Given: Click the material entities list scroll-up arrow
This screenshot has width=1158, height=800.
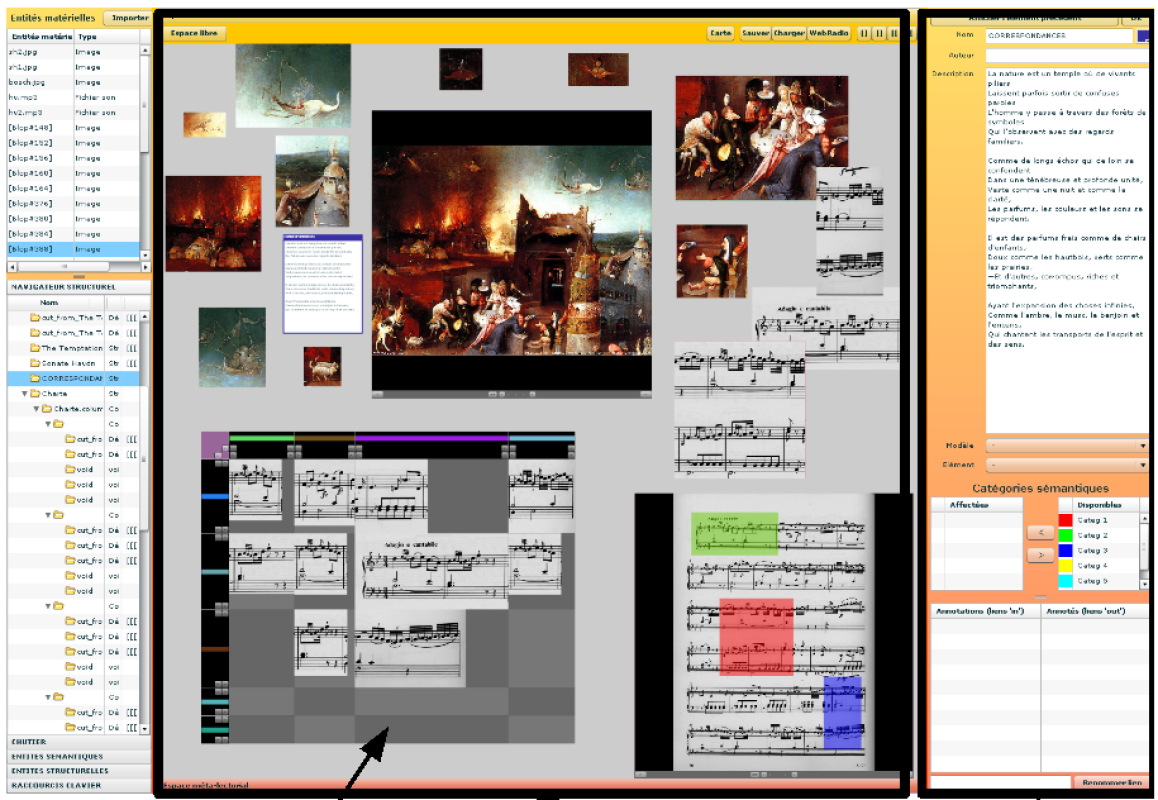Looking at the screenshot, I should [x=145, y=50].
